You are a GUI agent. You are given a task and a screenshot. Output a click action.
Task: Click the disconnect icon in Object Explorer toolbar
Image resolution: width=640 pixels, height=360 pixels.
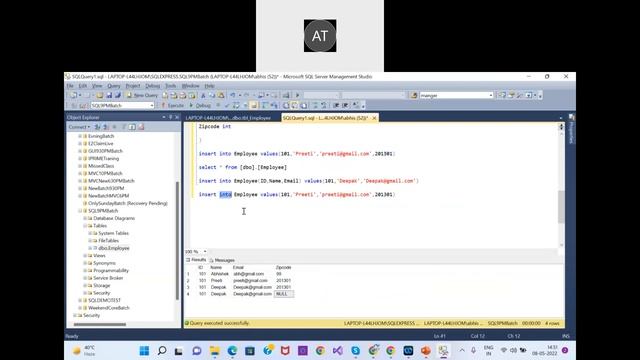tap(106, 127)
